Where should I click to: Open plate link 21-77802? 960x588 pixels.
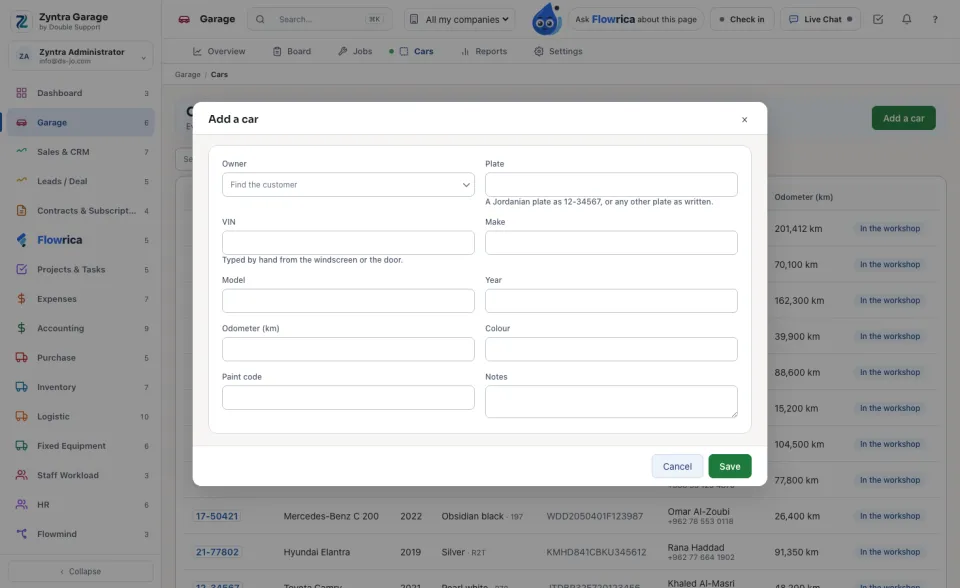point(217,552)
